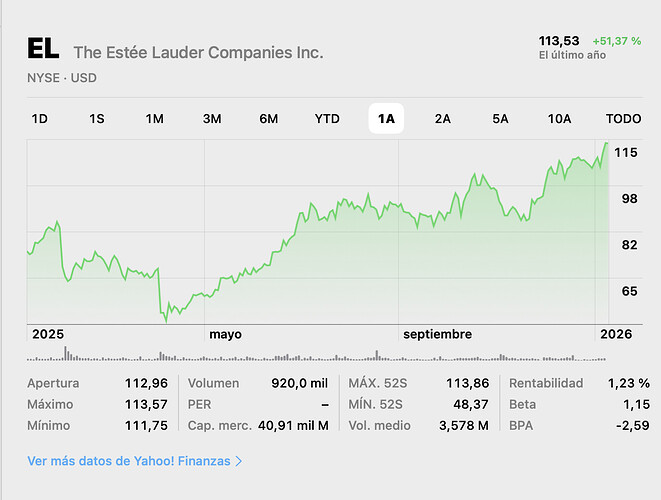Screen dimensions: 661x500
Task: Click the selected 1A range tab
Action: pyautogui.click(x=386, y=119)
